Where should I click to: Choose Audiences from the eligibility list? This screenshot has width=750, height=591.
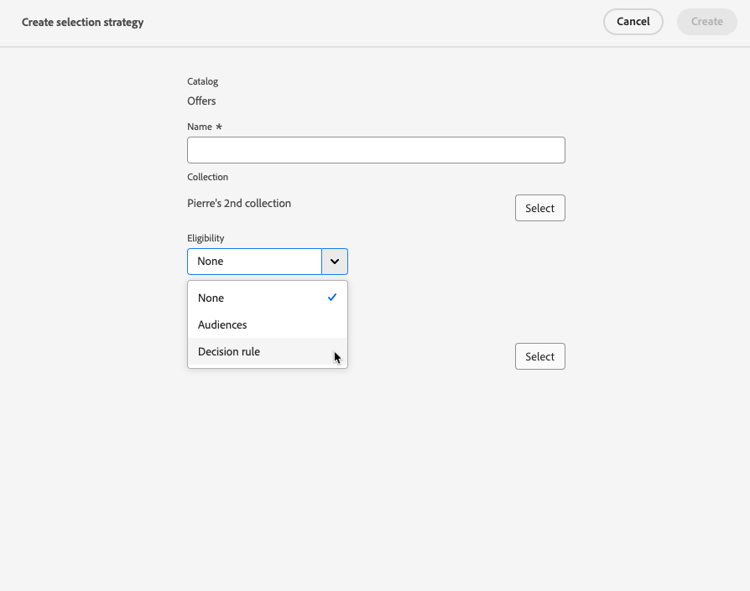[222, 325]
